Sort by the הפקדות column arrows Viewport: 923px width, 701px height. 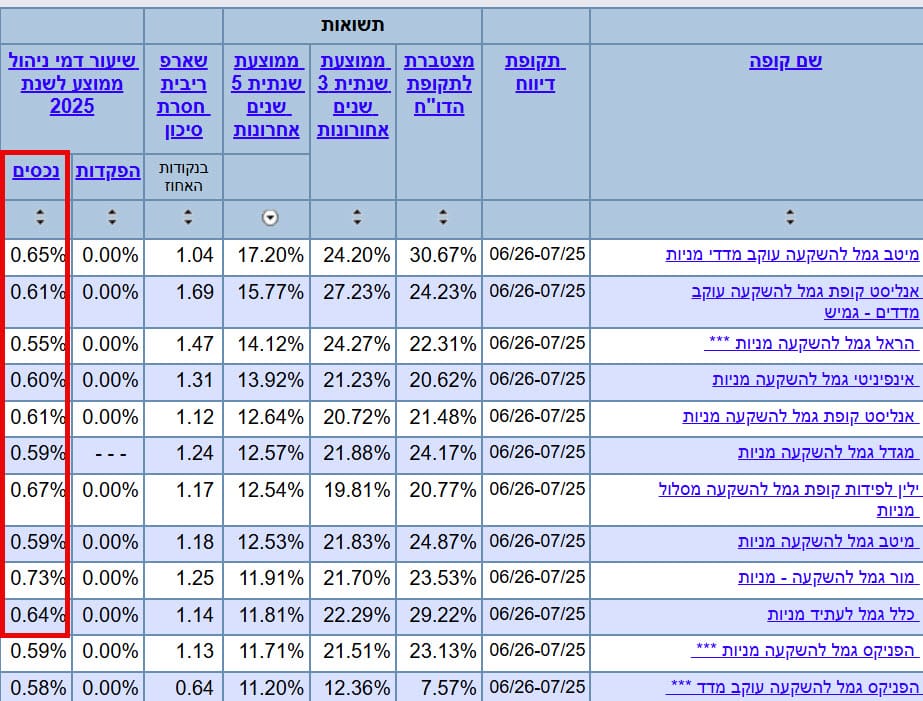112,217
